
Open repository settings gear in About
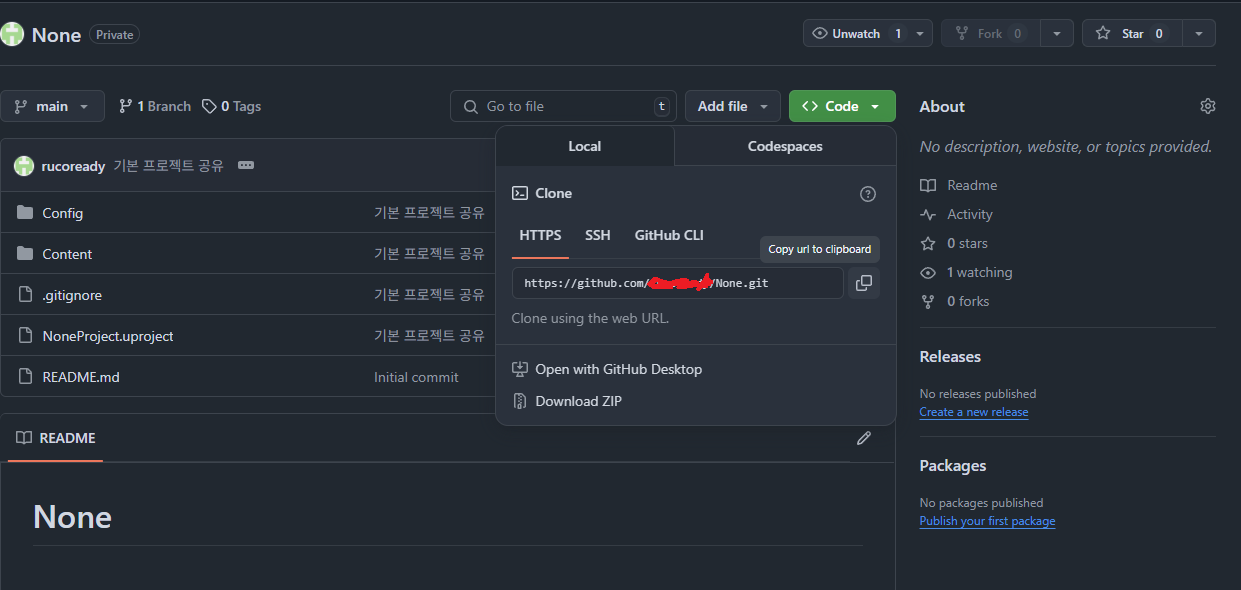coord(1208,106)
